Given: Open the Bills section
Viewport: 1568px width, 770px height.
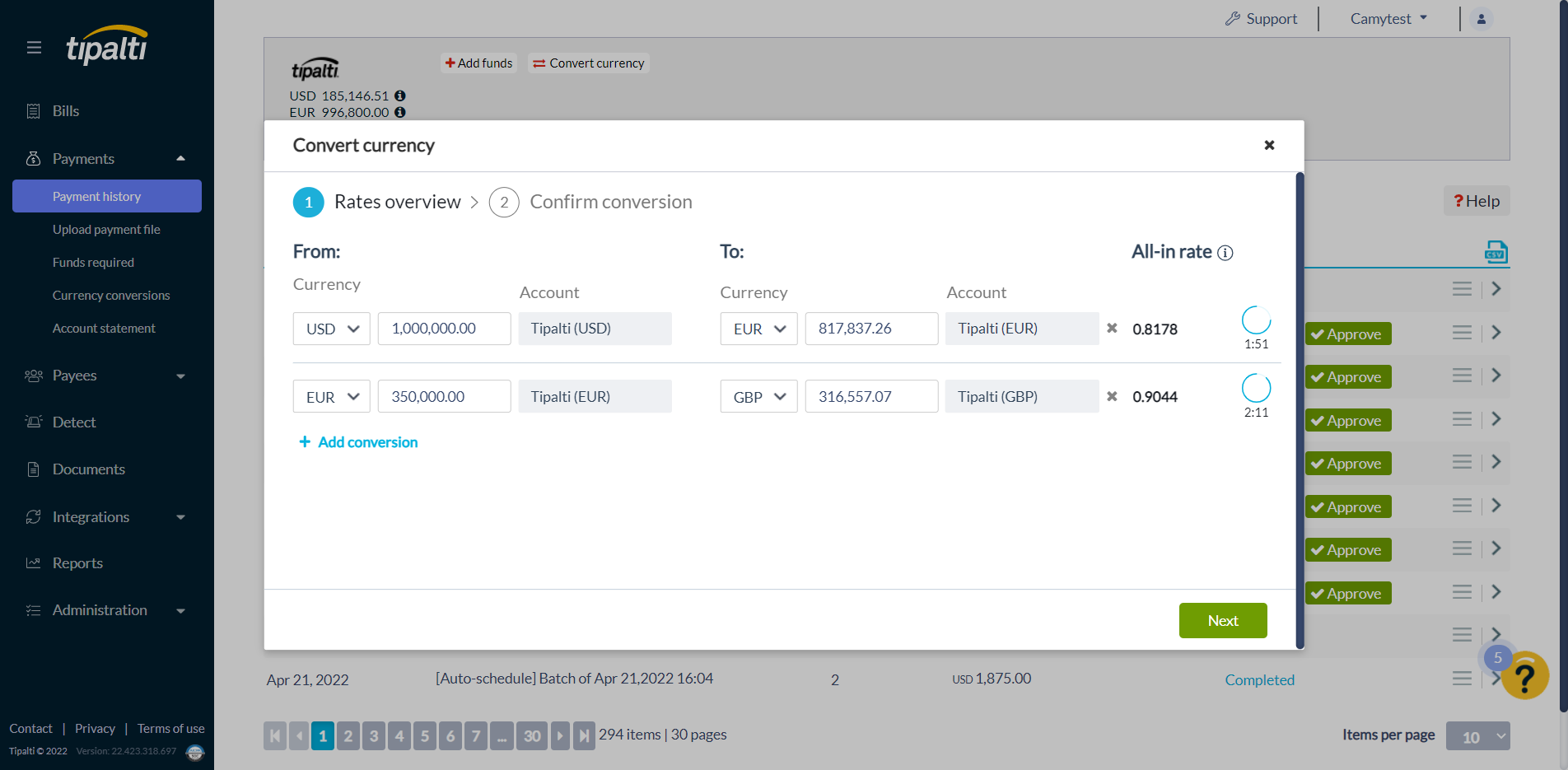Looking at the screenshot, I should click(66, 111).
